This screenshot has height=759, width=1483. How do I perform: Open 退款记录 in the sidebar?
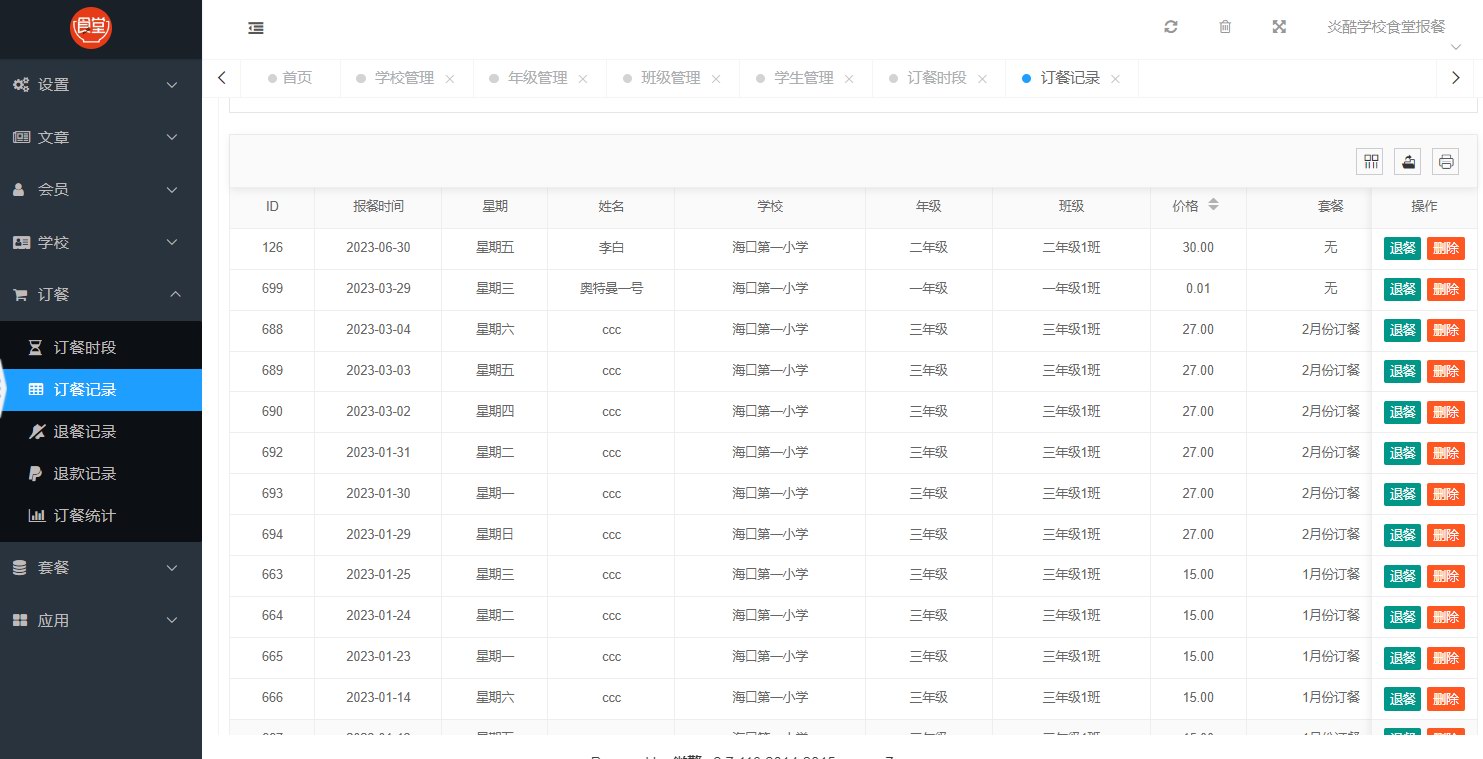click(x=101, y=474)
